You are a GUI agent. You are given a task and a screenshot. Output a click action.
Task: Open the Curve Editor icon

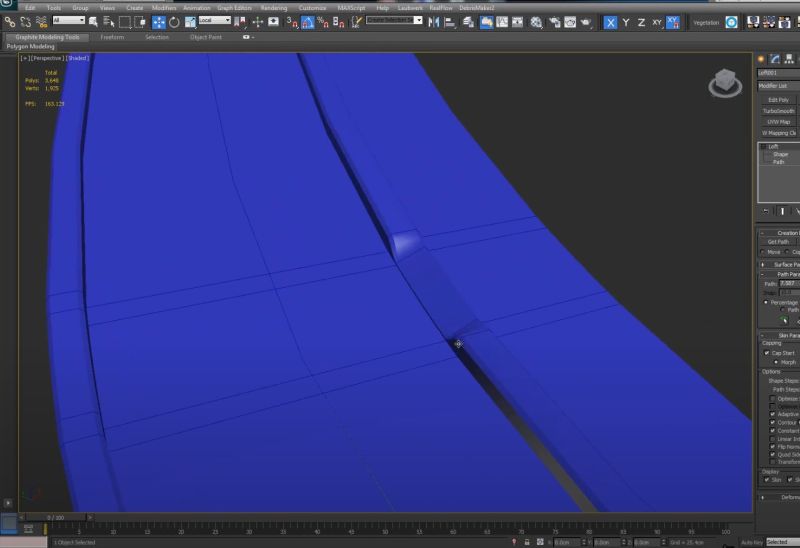pos(502,22)
